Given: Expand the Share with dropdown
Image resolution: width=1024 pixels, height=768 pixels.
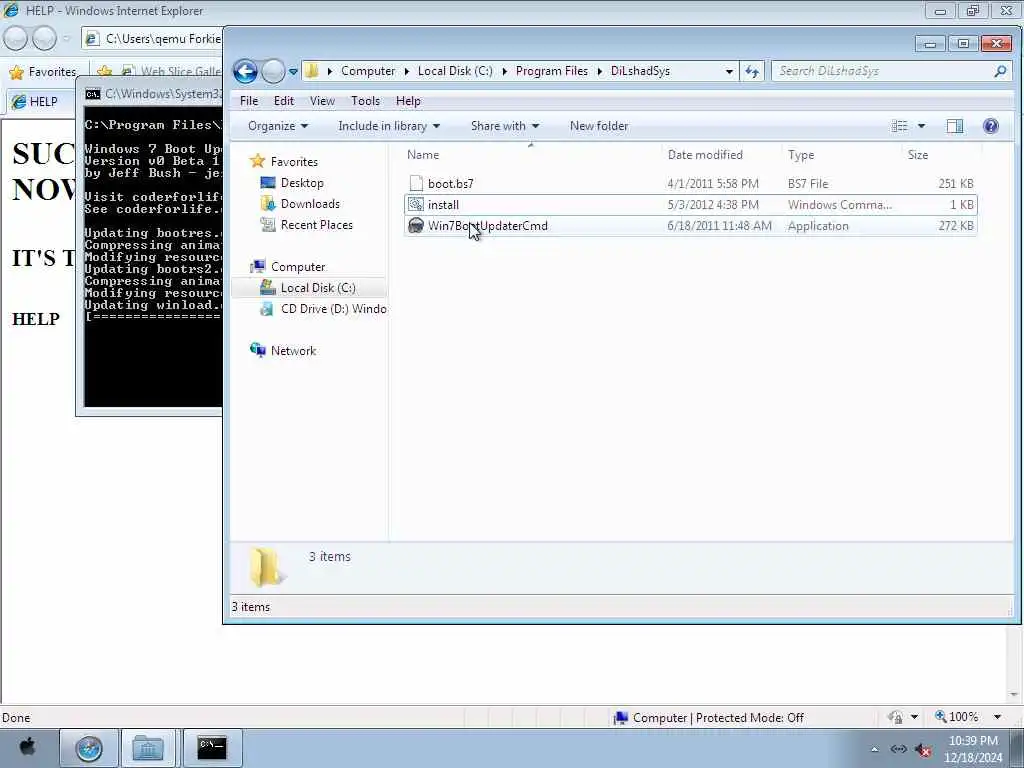Looking at the screenshot, I should tap(505, 126).
